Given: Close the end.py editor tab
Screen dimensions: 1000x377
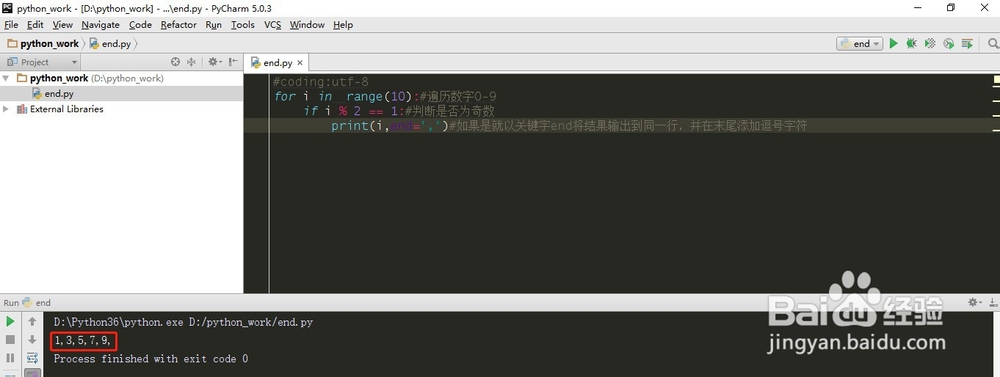Looking at the screenshot, I should coord(300,63).
